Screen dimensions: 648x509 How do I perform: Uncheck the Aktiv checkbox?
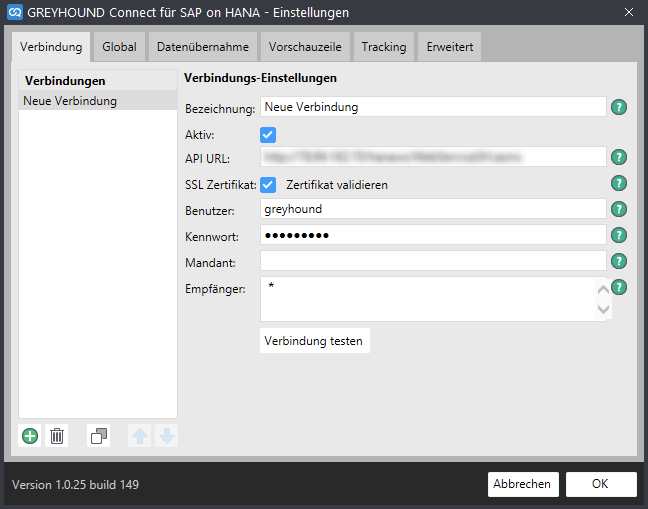tap(268, 135)
